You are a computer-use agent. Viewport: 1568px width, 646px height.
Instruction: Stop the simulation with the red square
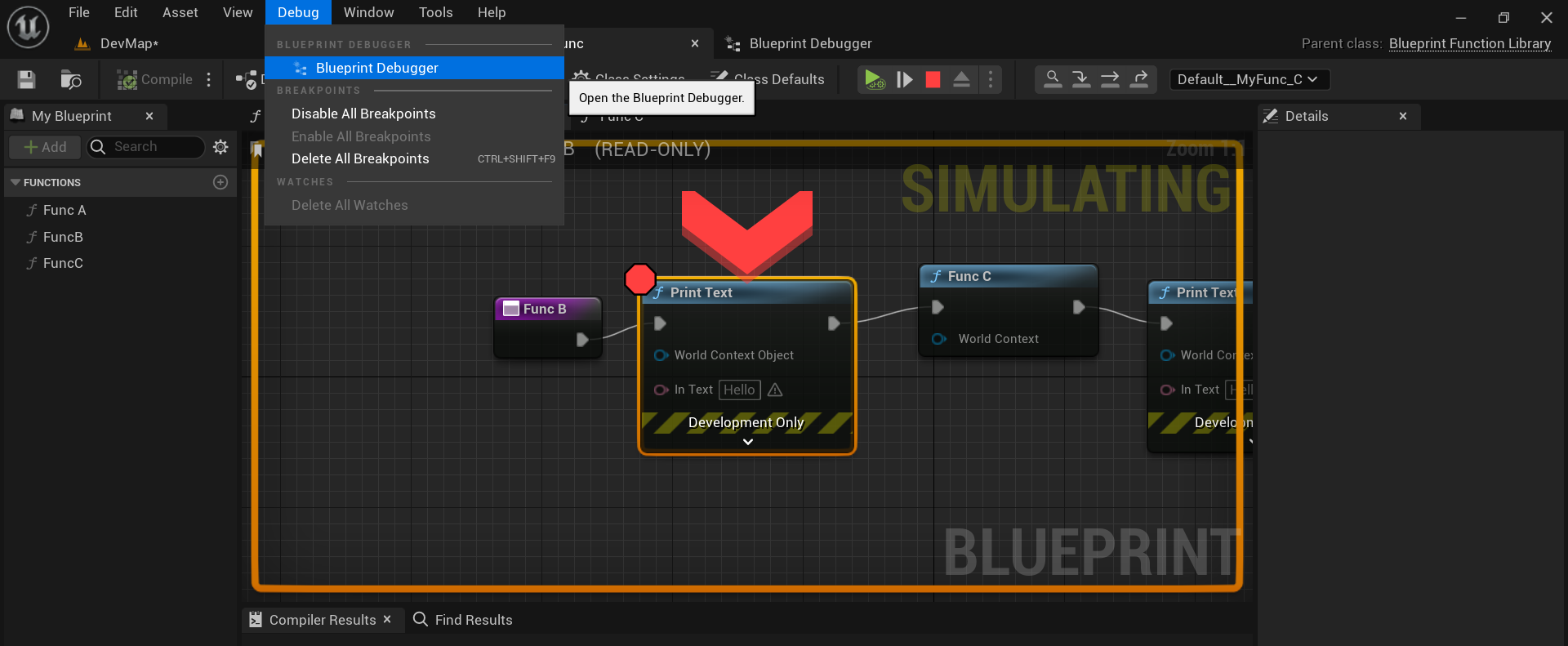click(933, 79)
